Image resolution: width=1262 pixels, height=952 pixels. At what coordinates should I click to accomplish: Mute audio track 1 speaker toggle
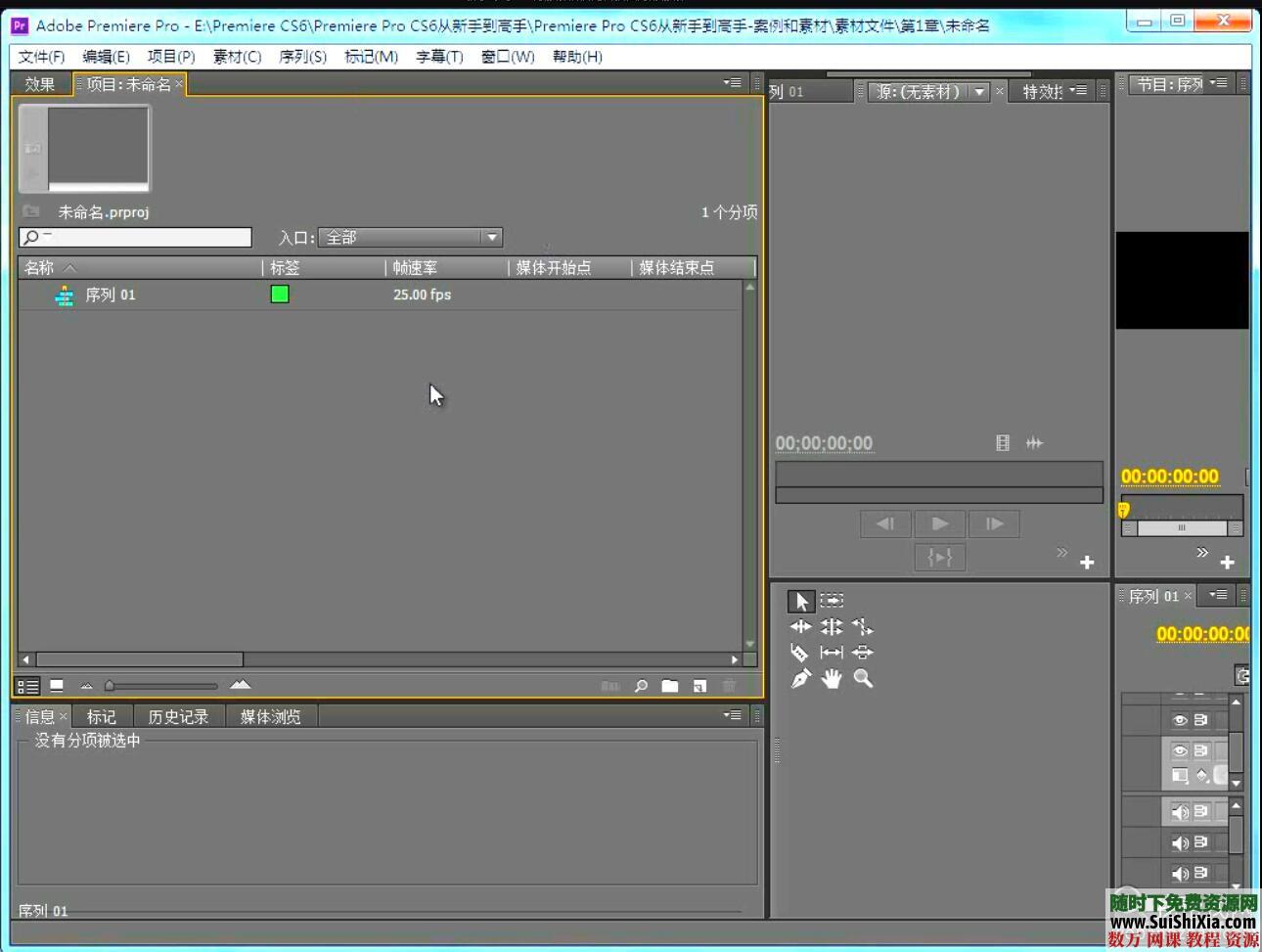1181,812
